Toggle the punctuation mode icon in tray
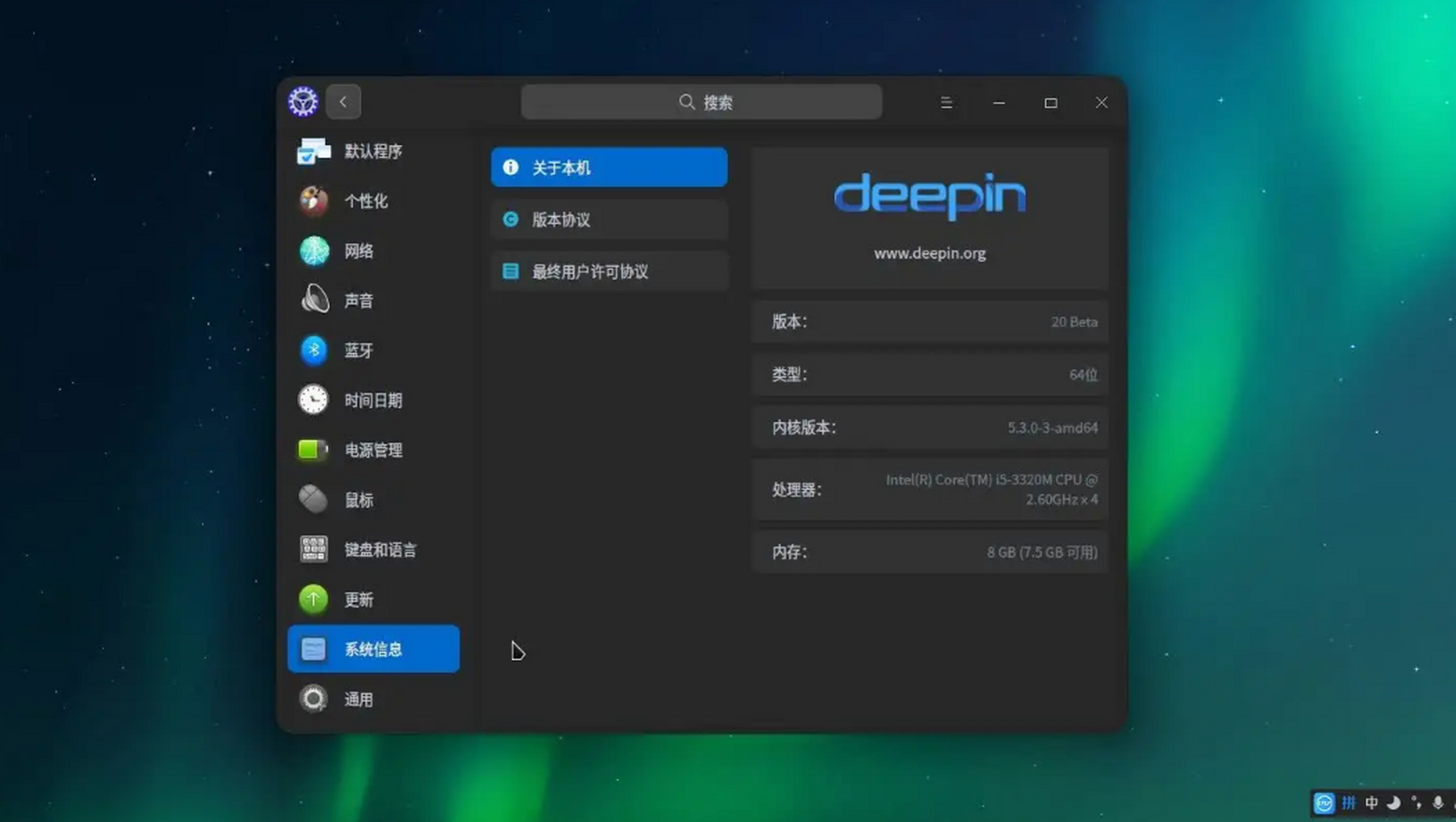Image resolution: width=1456 pixels, height=822 pixels. point(1416,802)
